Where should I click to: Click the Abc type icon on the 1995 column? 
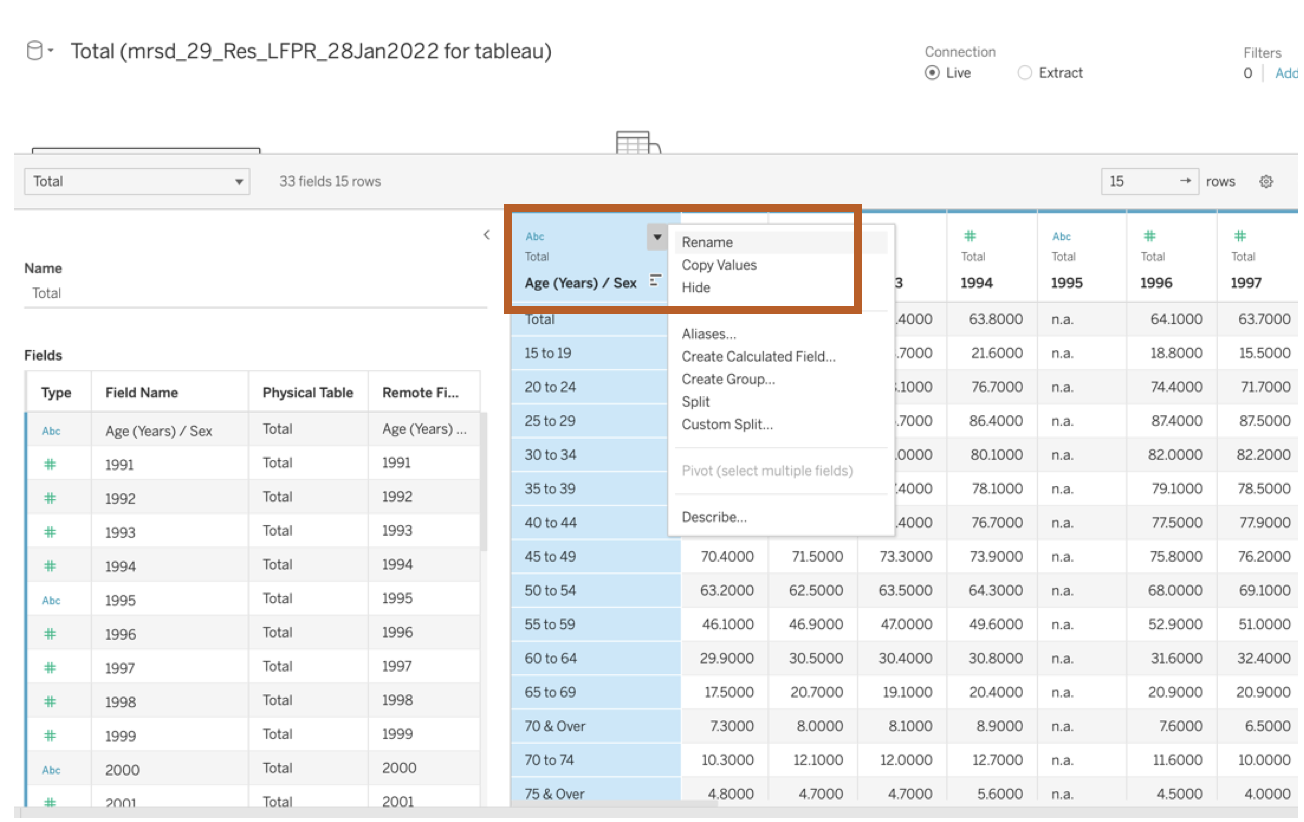pos(1061,237)
